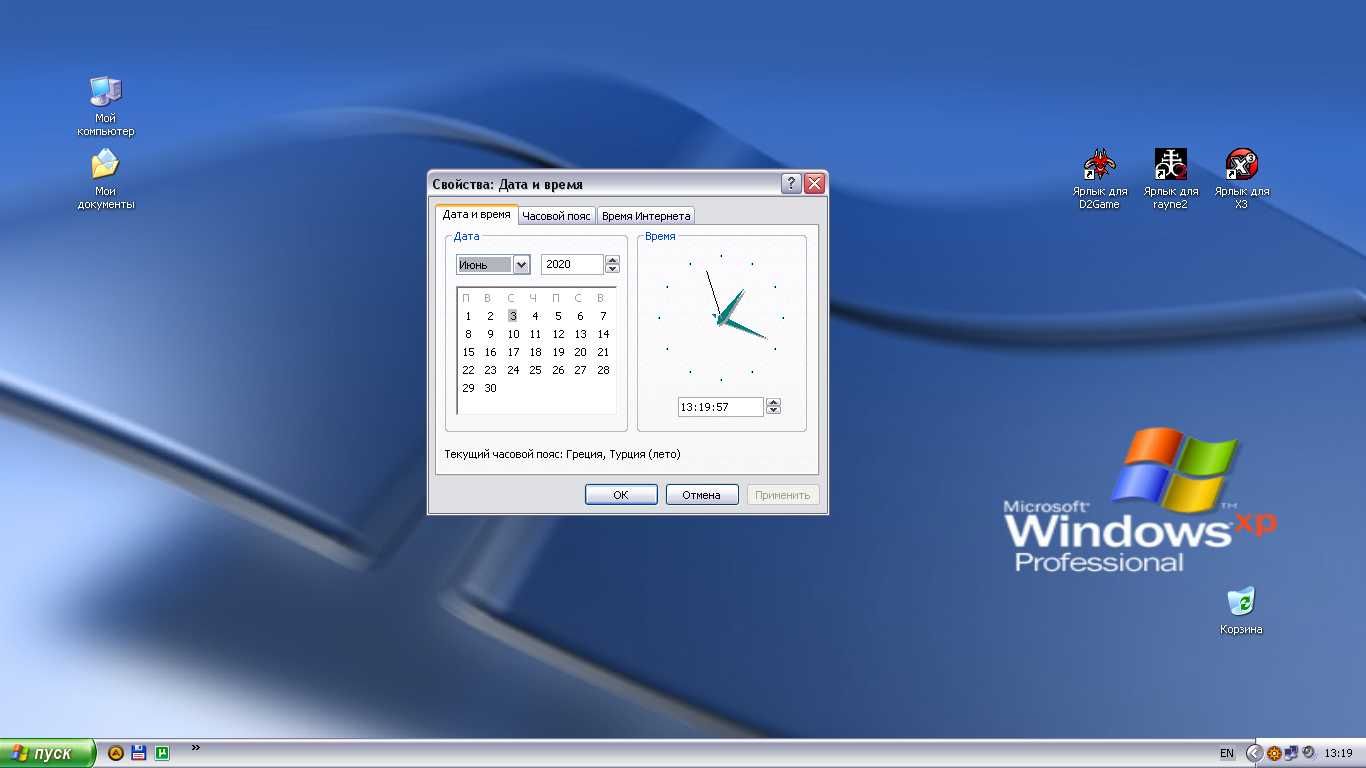Select day 6 in calendar
The width and height of the screenshot is (1366, 768).
(580, 316)
